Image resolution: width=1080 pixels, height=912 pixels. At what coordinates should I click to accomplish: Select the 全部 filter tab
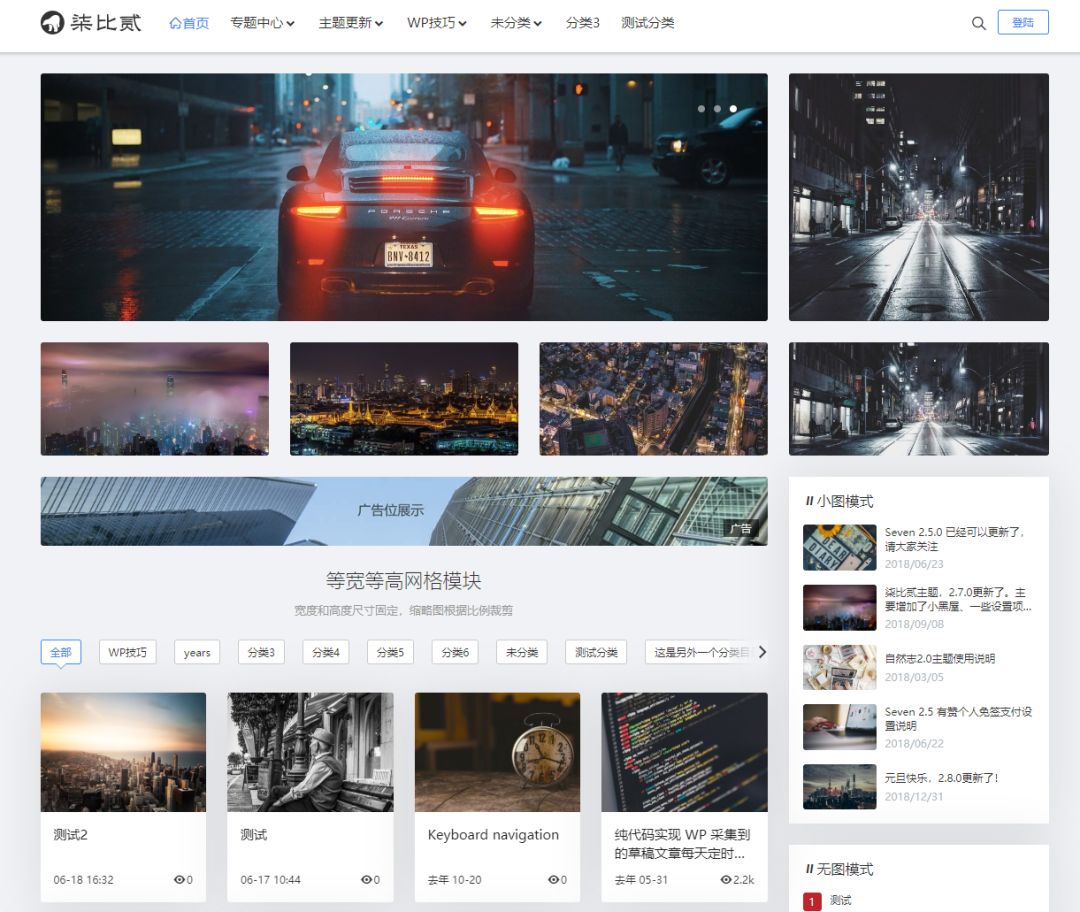point(61,652)
